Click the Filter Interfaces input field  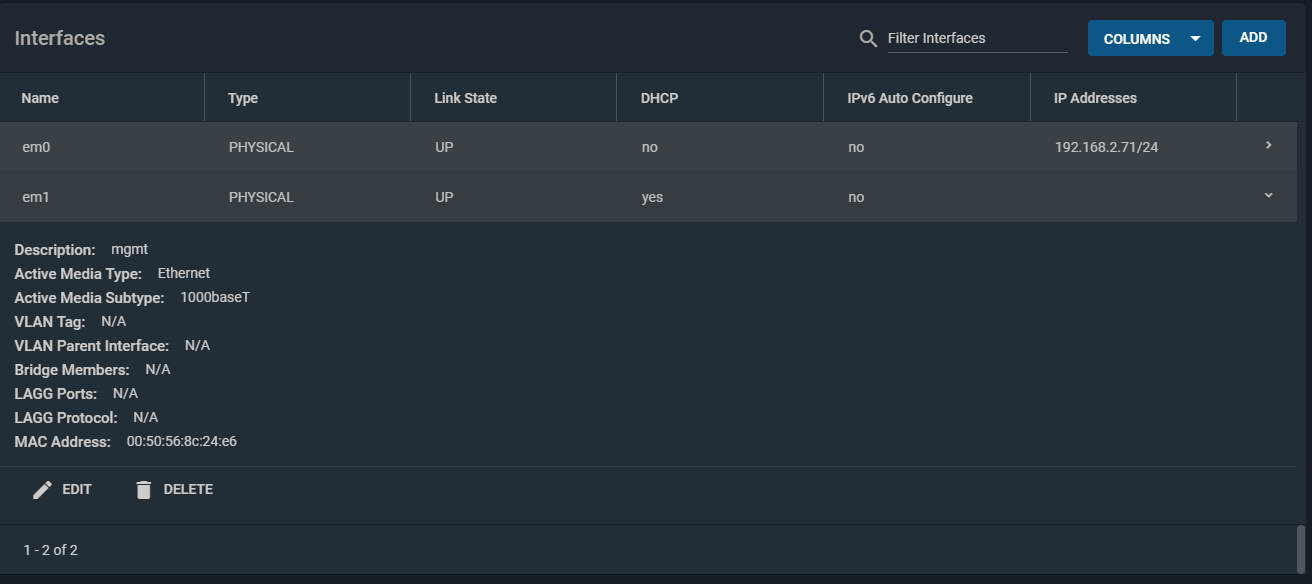click(977, 38)
